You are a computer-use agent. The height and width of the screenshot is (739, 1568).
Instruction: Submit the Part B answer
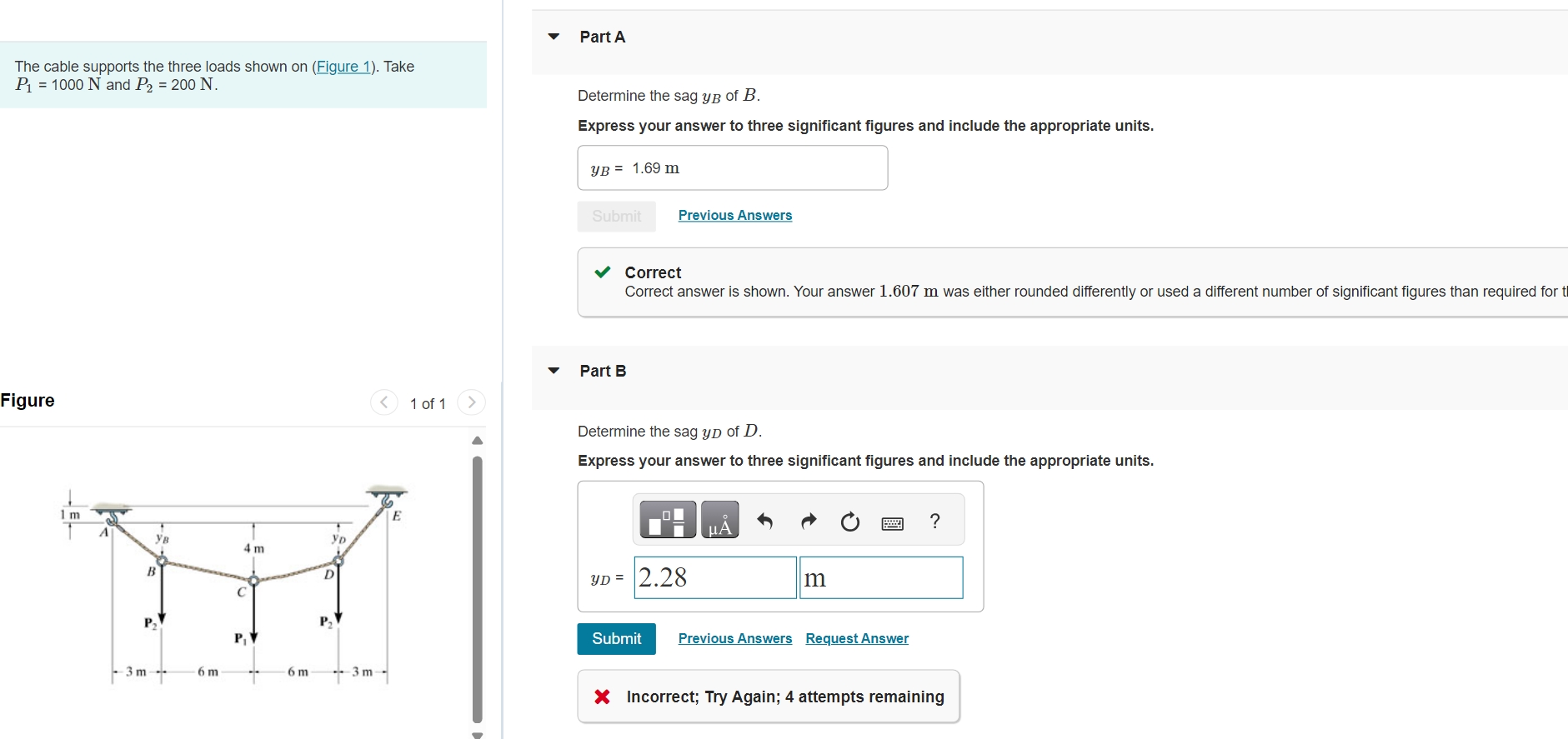pos(617,639)
